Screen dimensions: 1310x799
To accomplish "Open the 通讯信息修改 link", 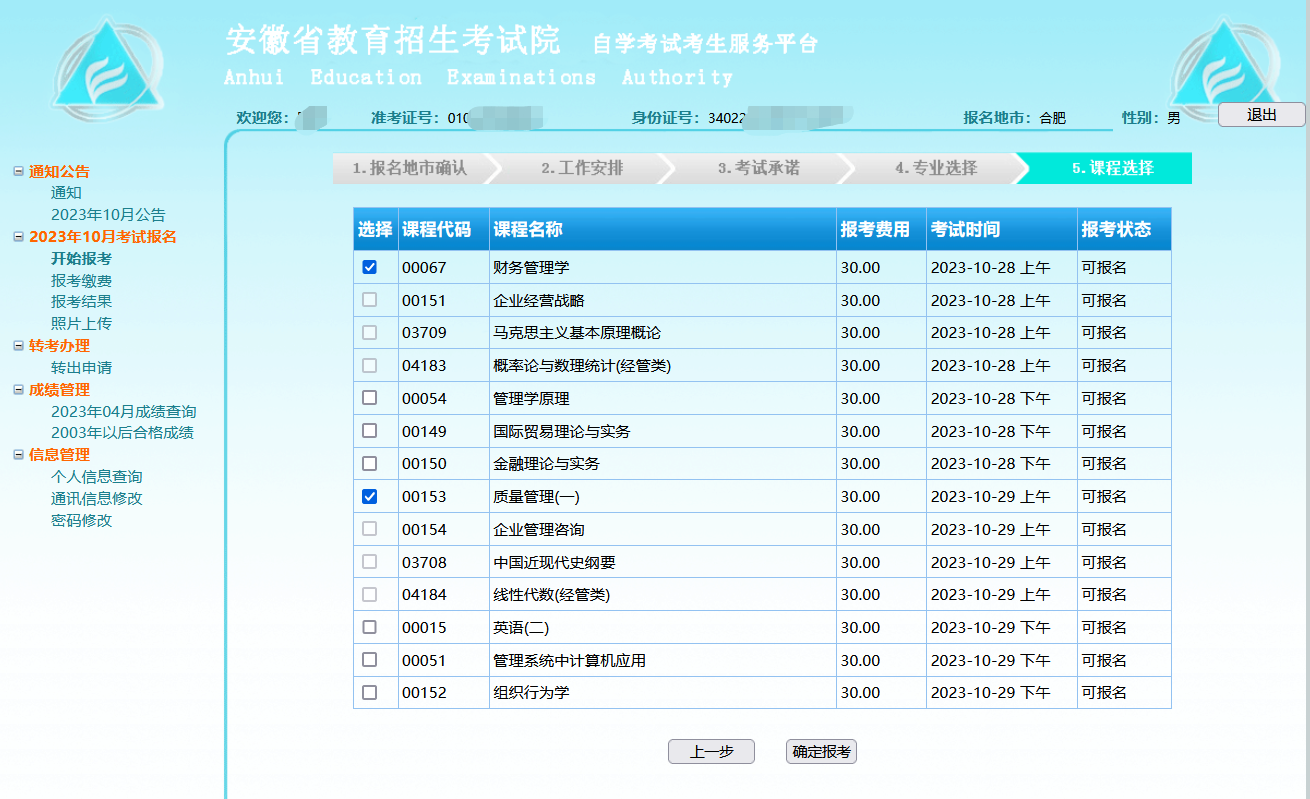I will click(96, 498).
